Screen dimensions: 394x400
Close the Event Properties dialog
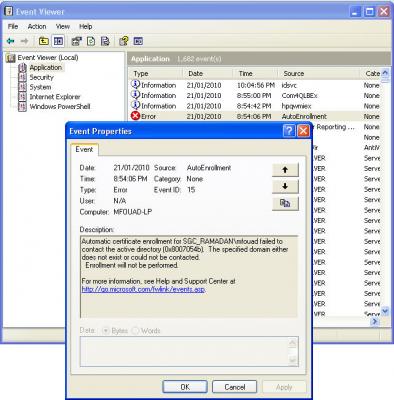[303, 131]
